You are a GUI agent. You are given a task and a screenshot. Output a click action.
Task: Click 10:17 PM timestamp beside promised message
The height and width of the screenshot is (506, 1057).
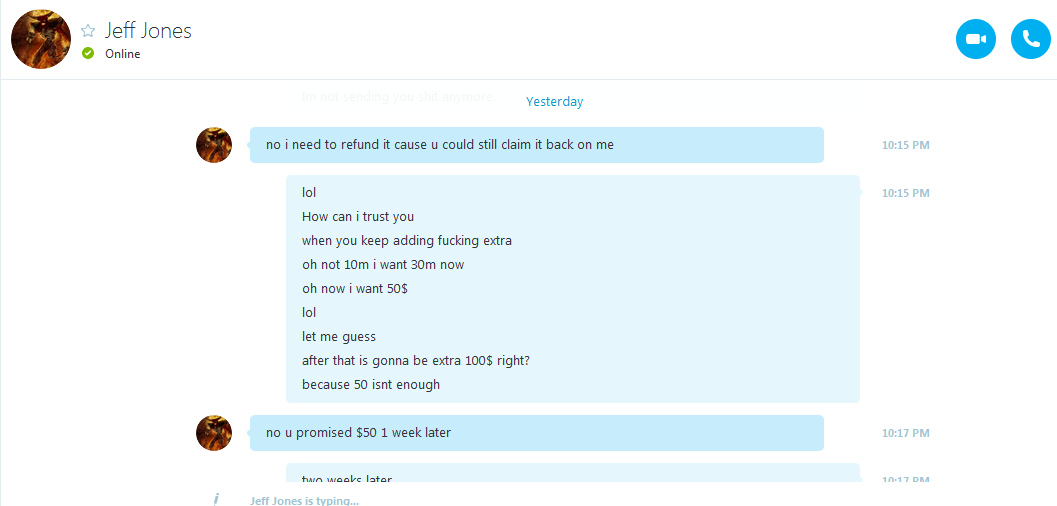click(905, 433)
